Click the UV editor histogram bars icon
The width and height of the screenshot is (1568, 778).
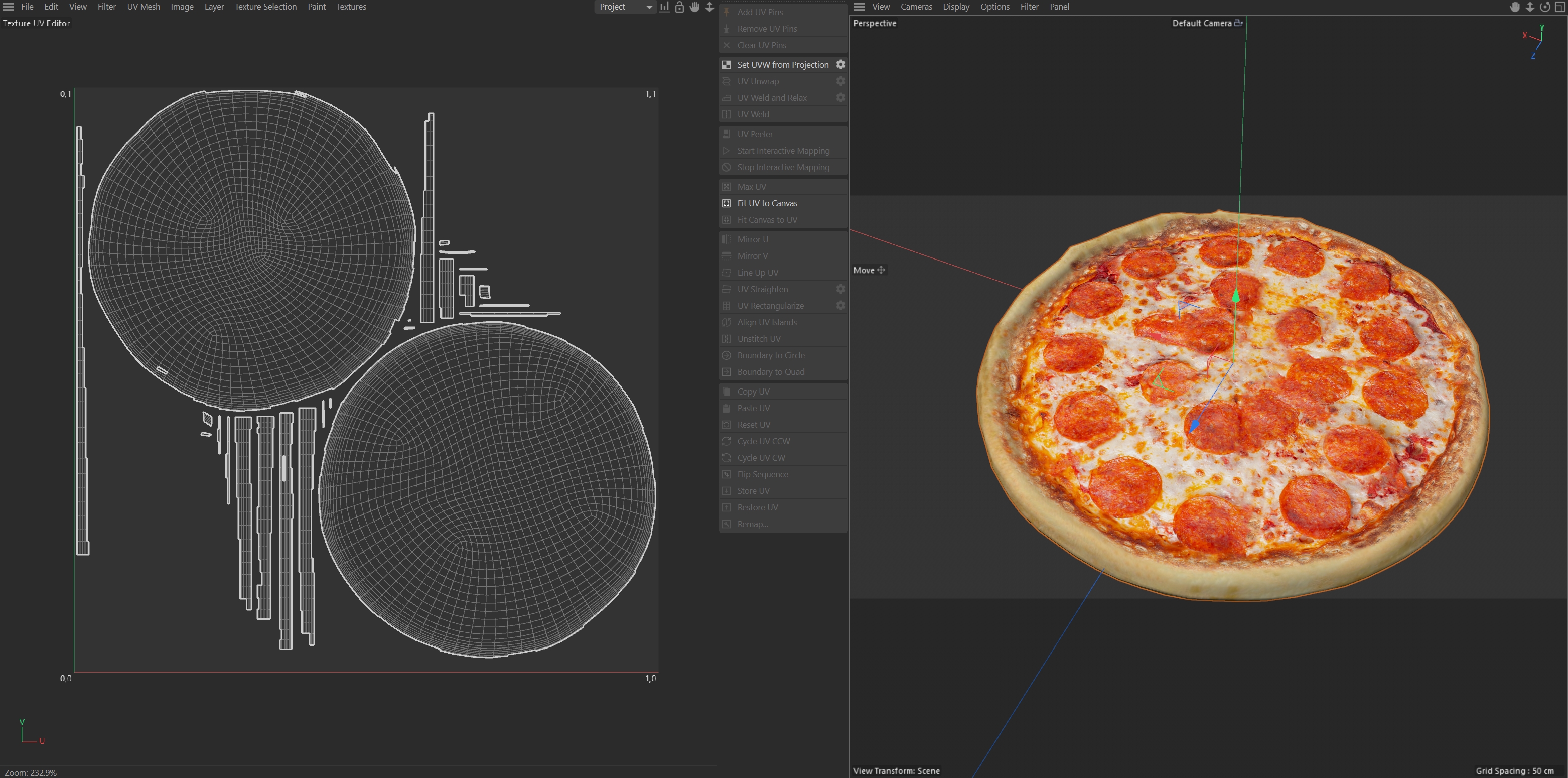664,7
